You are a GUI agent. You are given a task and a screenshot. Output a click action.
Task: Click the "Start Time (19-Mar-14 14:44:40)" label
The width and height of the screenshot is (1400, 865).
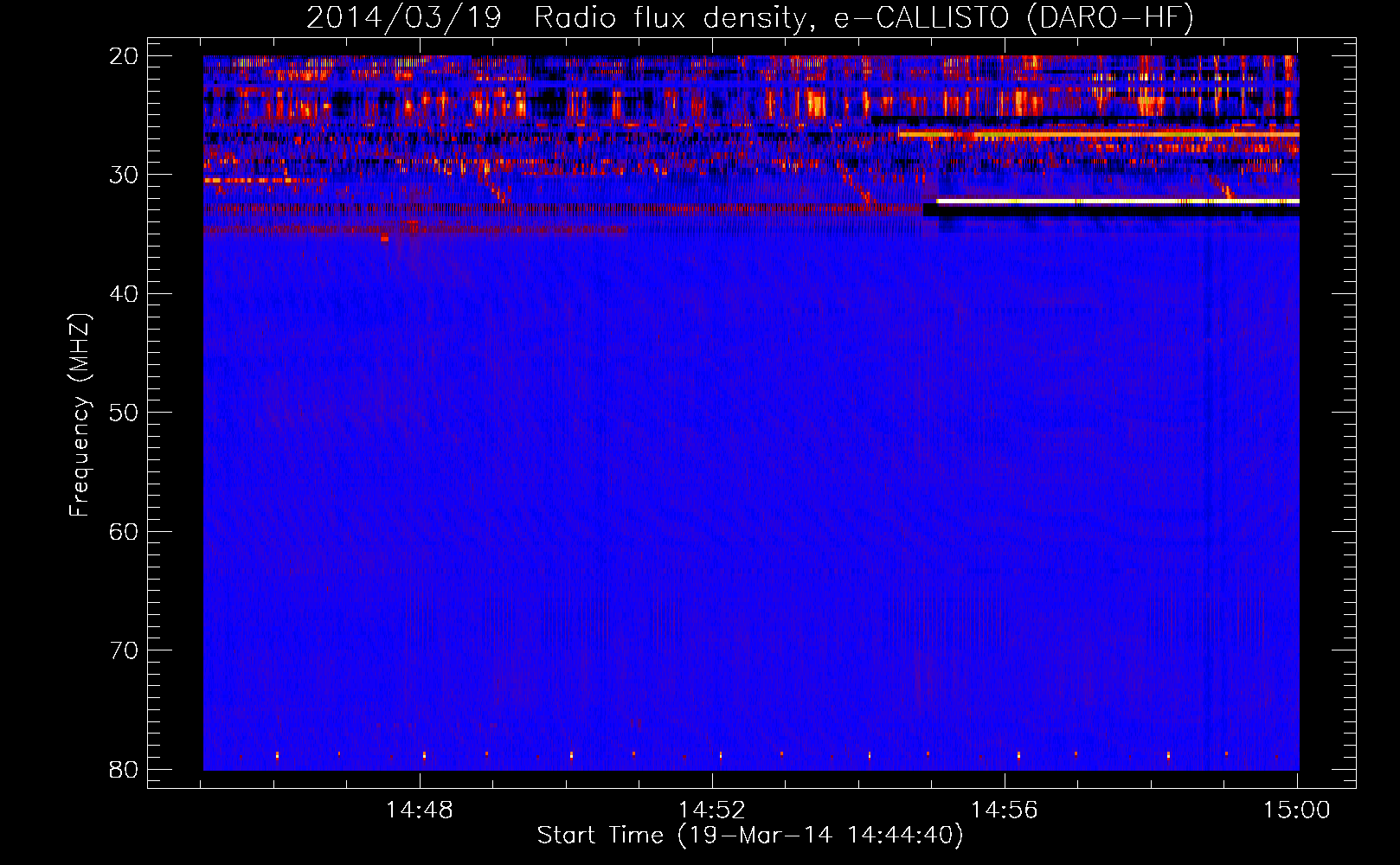click(x=750, y=836)
